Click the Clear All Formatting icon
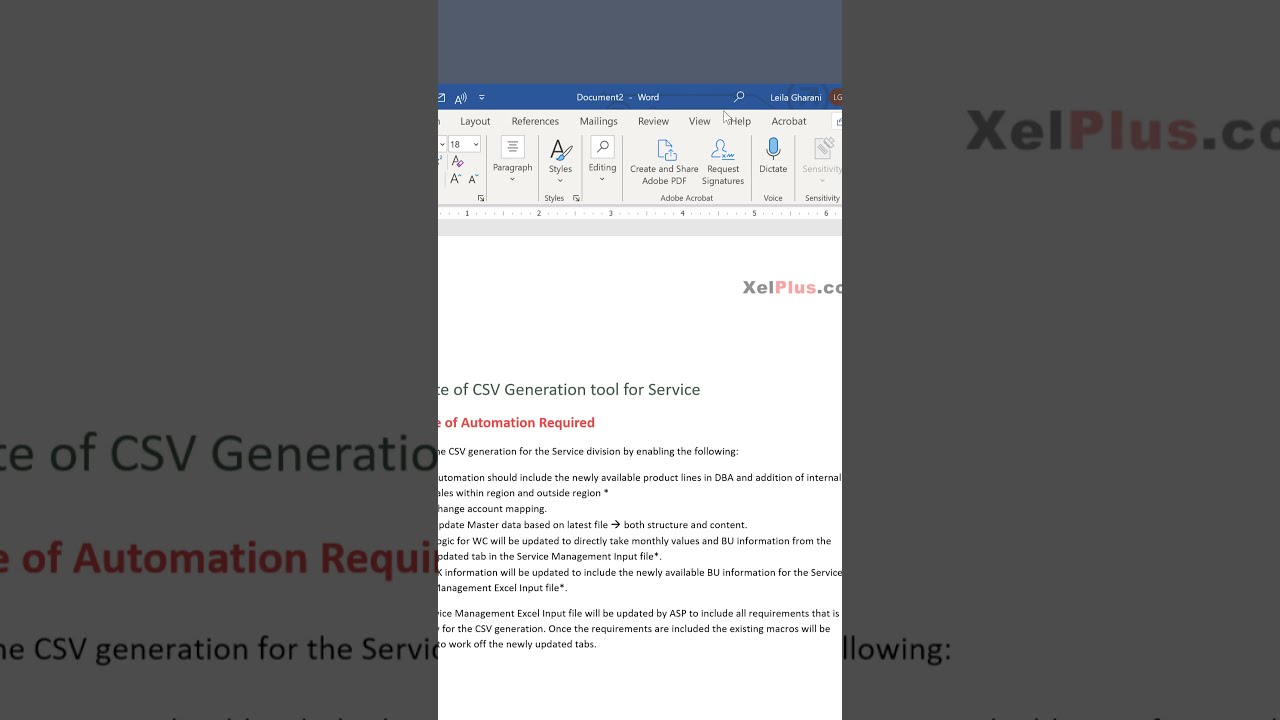The height and width of the screenshot is (720, 1280). (457, 162)
